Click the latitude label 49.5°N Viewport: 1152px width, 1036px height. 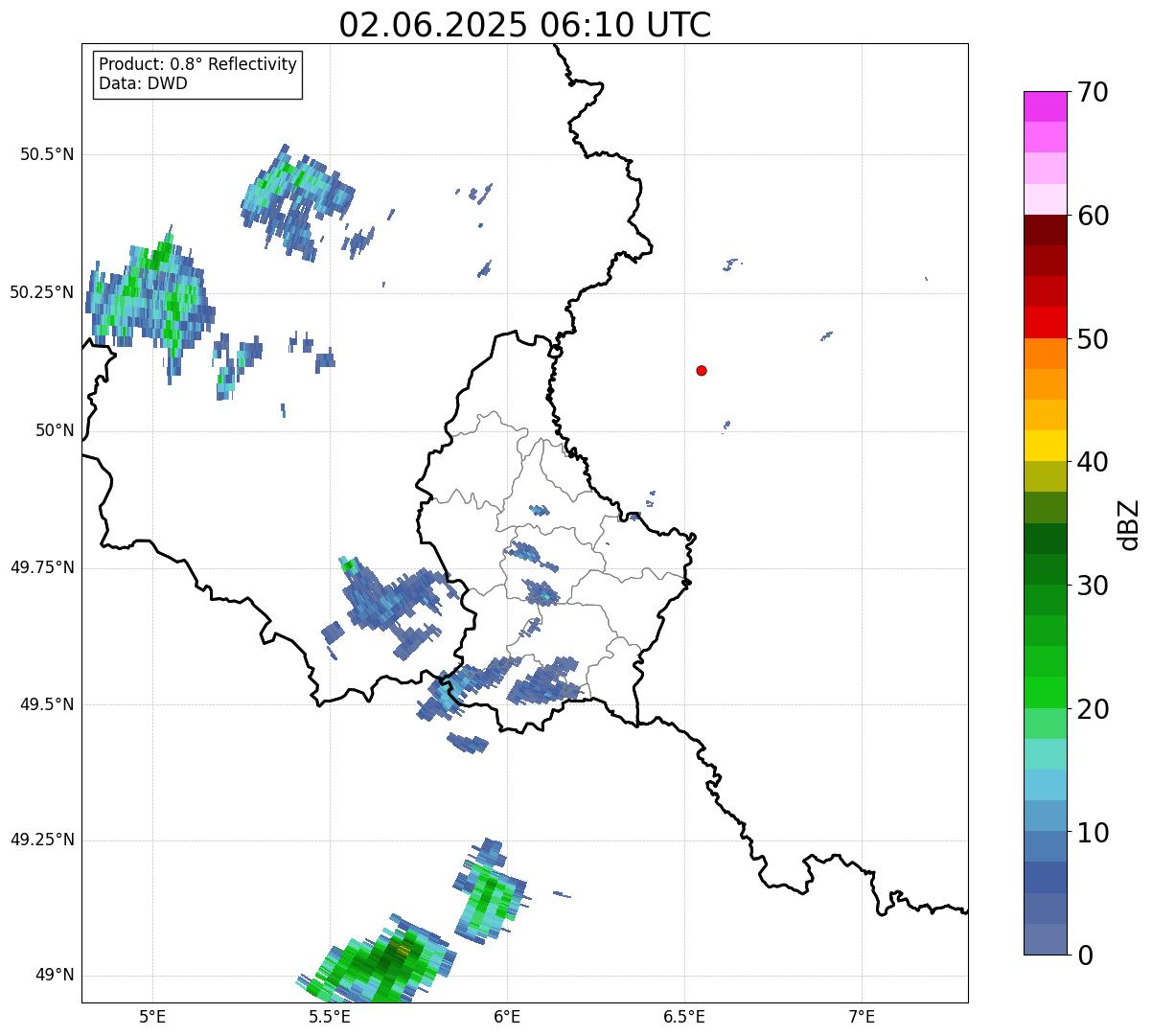[47, 704]
